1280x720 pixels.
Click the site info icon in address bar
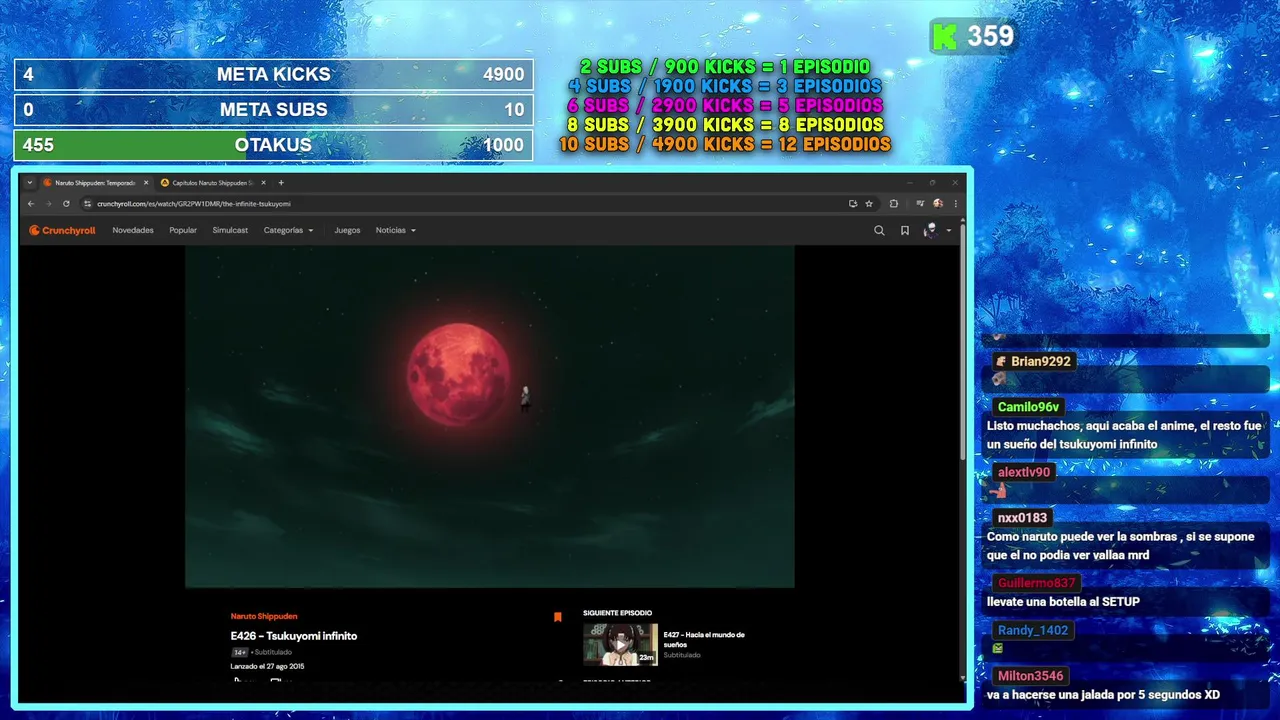(x=88, y=203)
